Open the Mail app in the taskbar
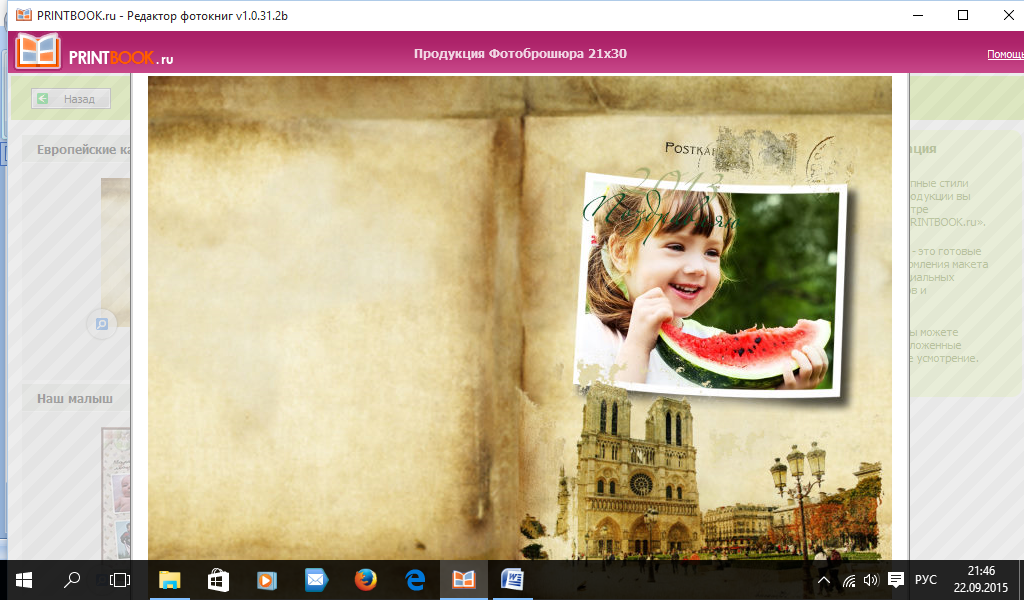The width and height of the screenshot is (1024, 600). point(316,580)
